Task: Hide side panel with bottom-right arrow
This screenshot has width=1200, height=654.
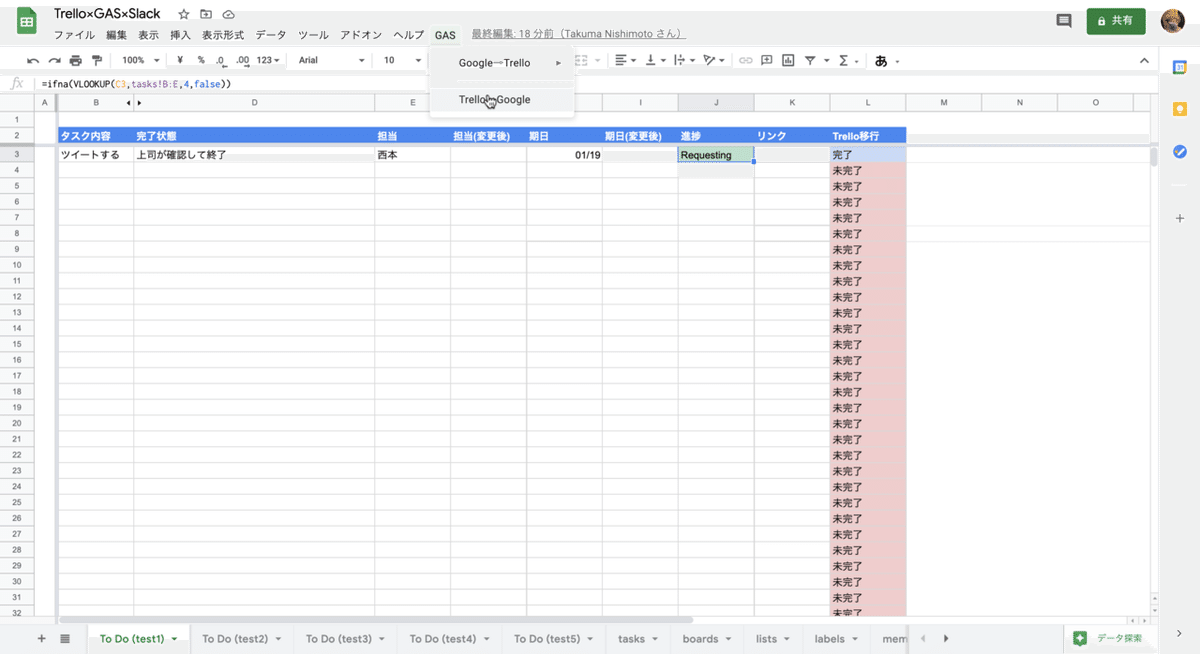Action: [x=1180, y=633]
